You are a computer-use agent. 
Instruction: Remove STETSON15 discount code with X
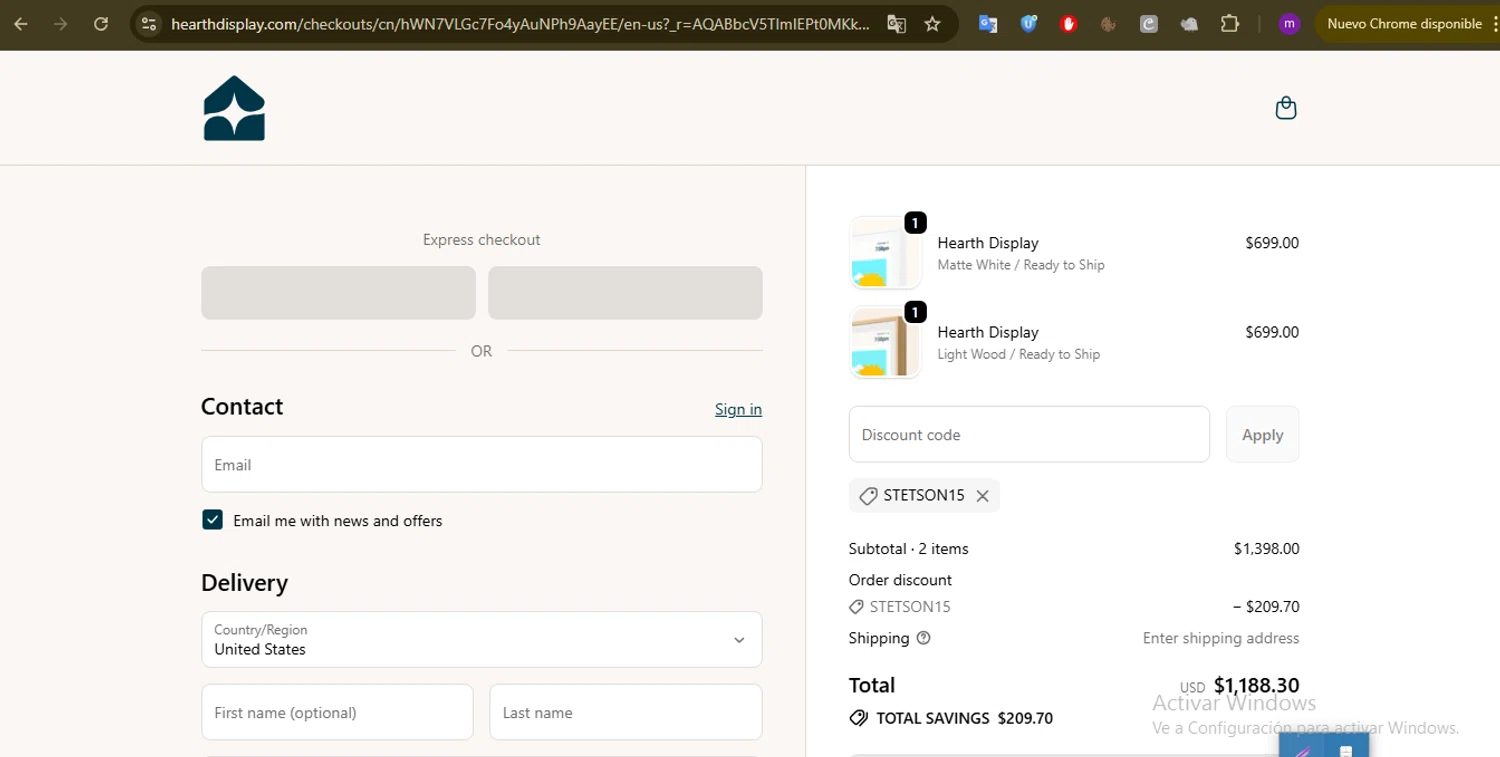pos(982,496)
